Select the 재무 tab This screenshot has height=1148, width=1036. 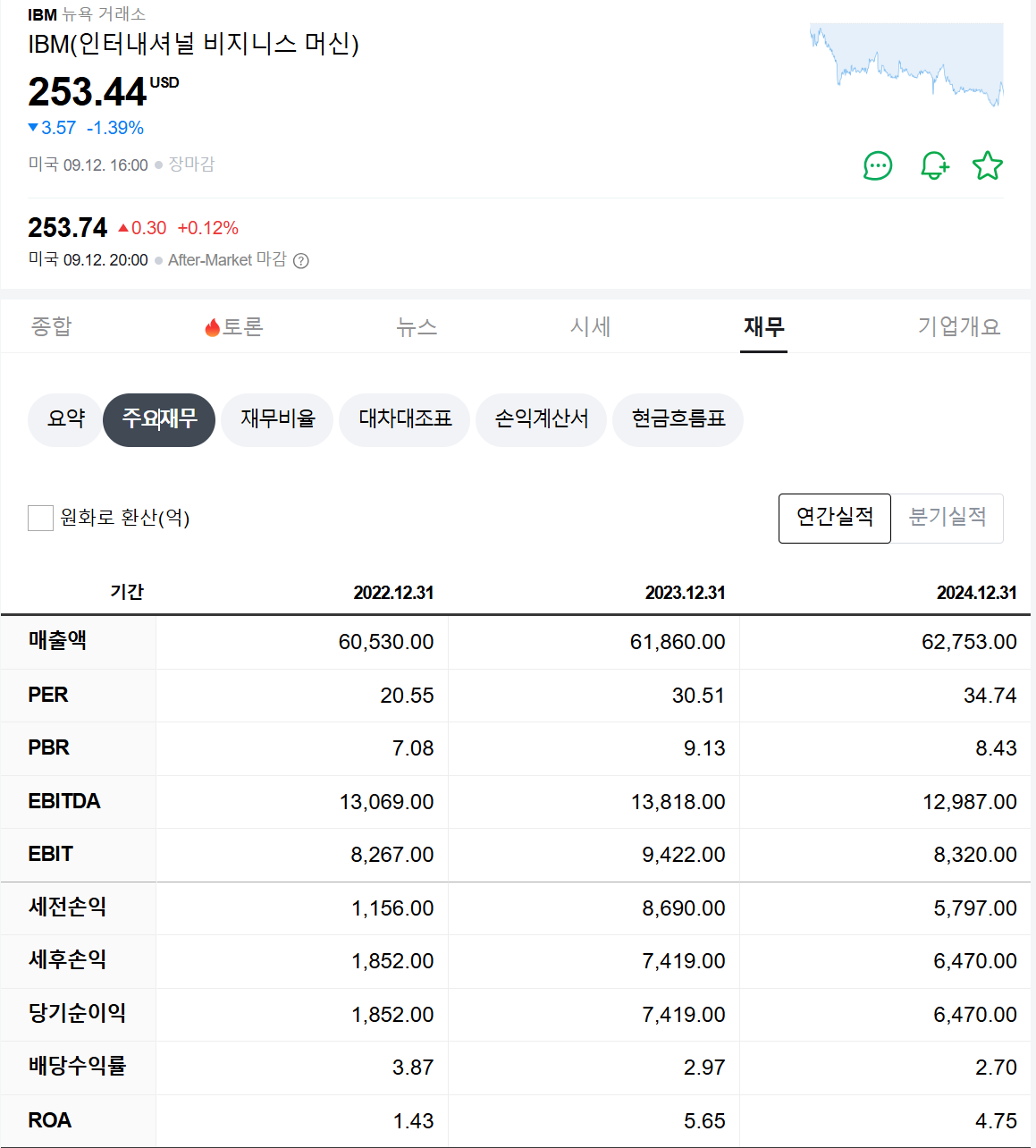[x=763, y=327]
